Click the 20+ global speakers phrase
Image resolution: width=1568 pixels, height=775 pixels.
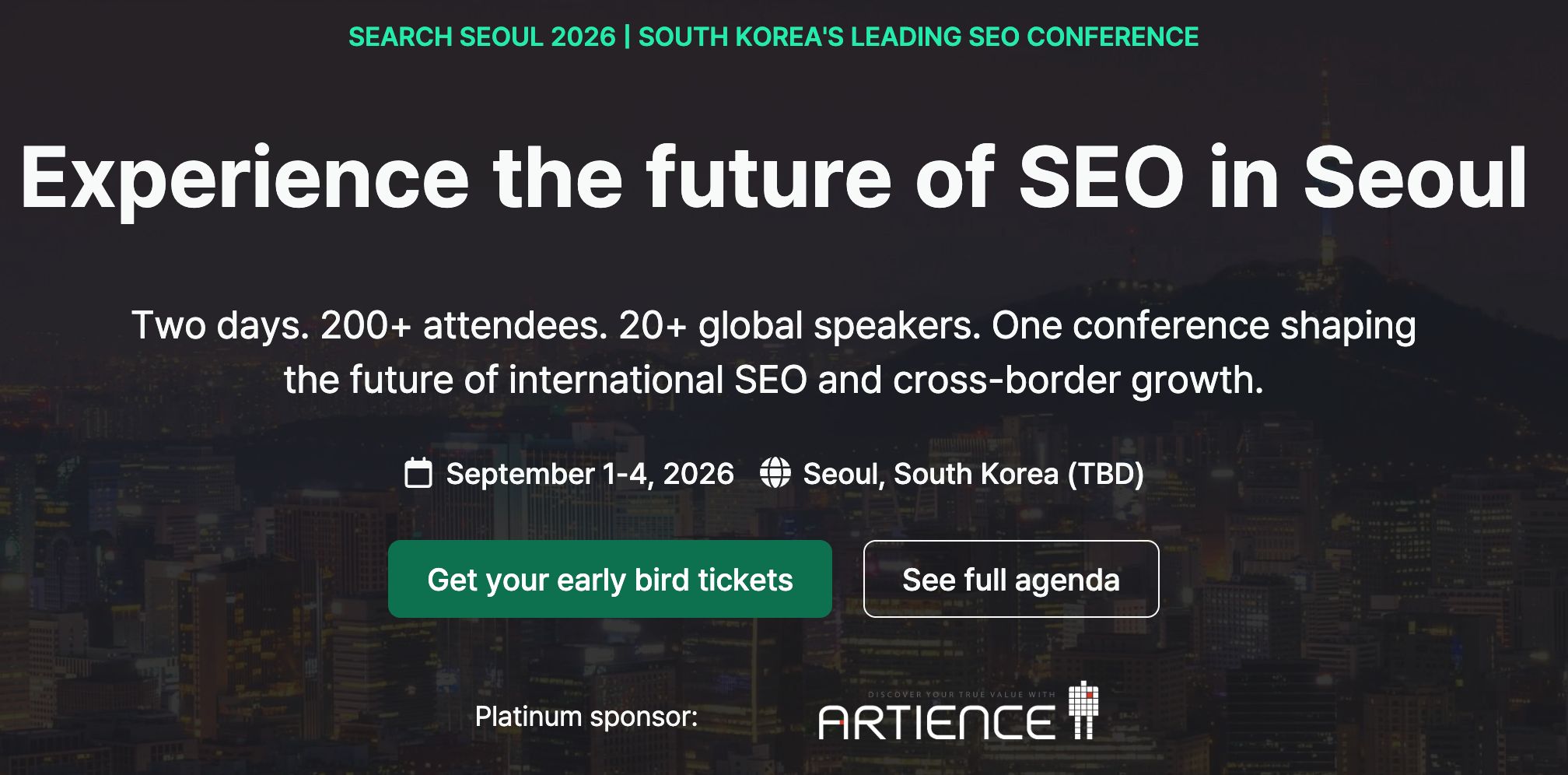tap(800, 325)
